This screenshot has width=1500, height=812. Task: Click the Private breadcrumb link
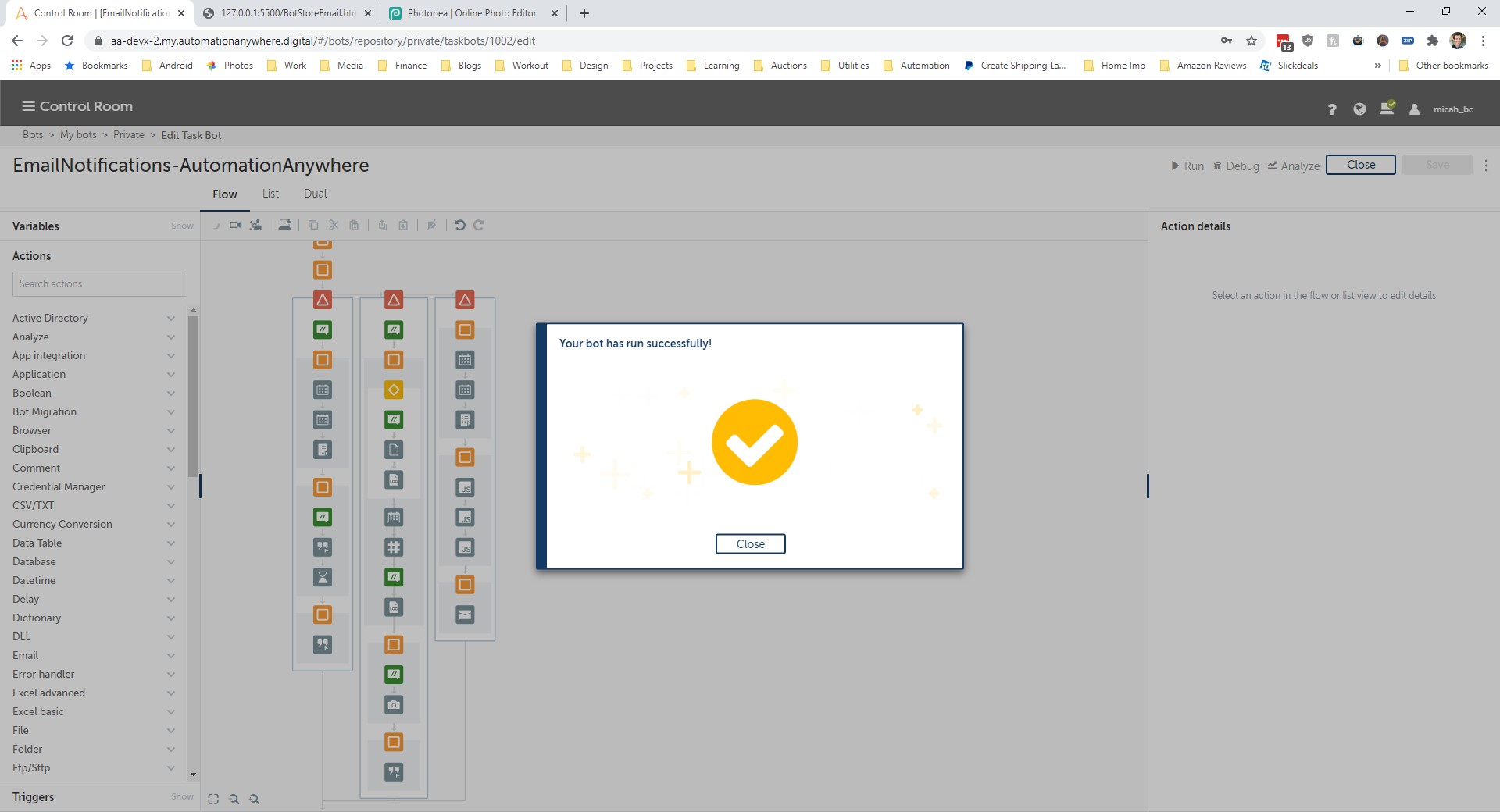[129, 135]
